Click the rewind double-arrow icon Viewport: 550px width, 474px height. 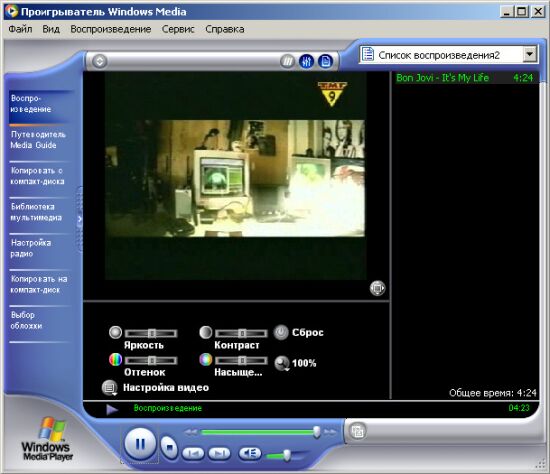(x=191, y=432)
